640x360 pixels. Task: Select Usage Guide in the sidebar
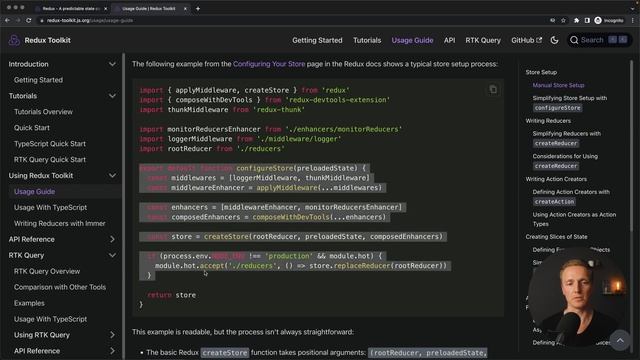click(x=34, y=191)
